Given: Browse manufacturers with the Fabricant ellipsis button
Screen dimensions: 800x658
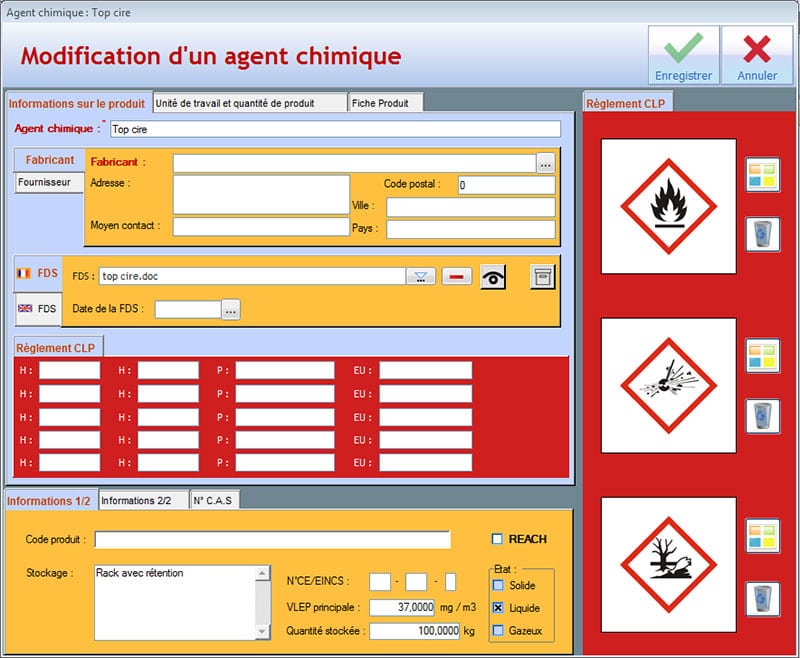Looking at the screenshot, I should tap(546, 161).
